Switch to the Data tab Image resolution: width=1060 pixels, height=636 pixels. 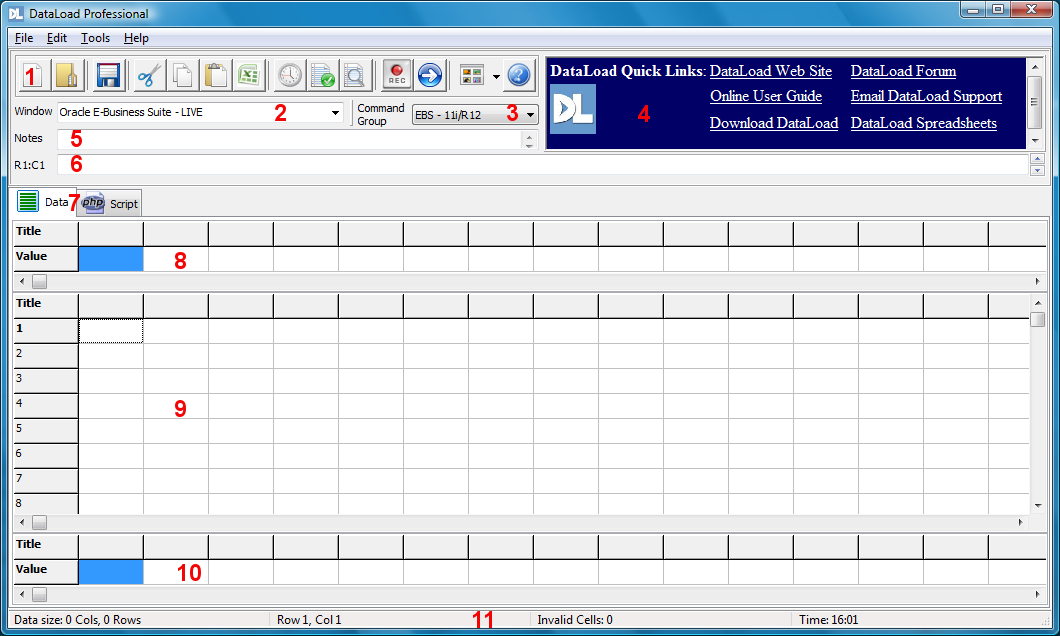pos(45,201)
